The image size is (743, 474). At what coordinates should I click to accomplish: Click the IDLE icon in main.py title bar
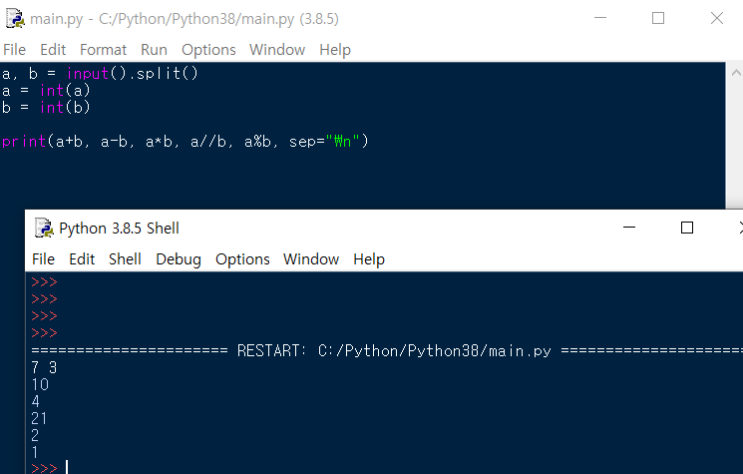coord(15,19)
